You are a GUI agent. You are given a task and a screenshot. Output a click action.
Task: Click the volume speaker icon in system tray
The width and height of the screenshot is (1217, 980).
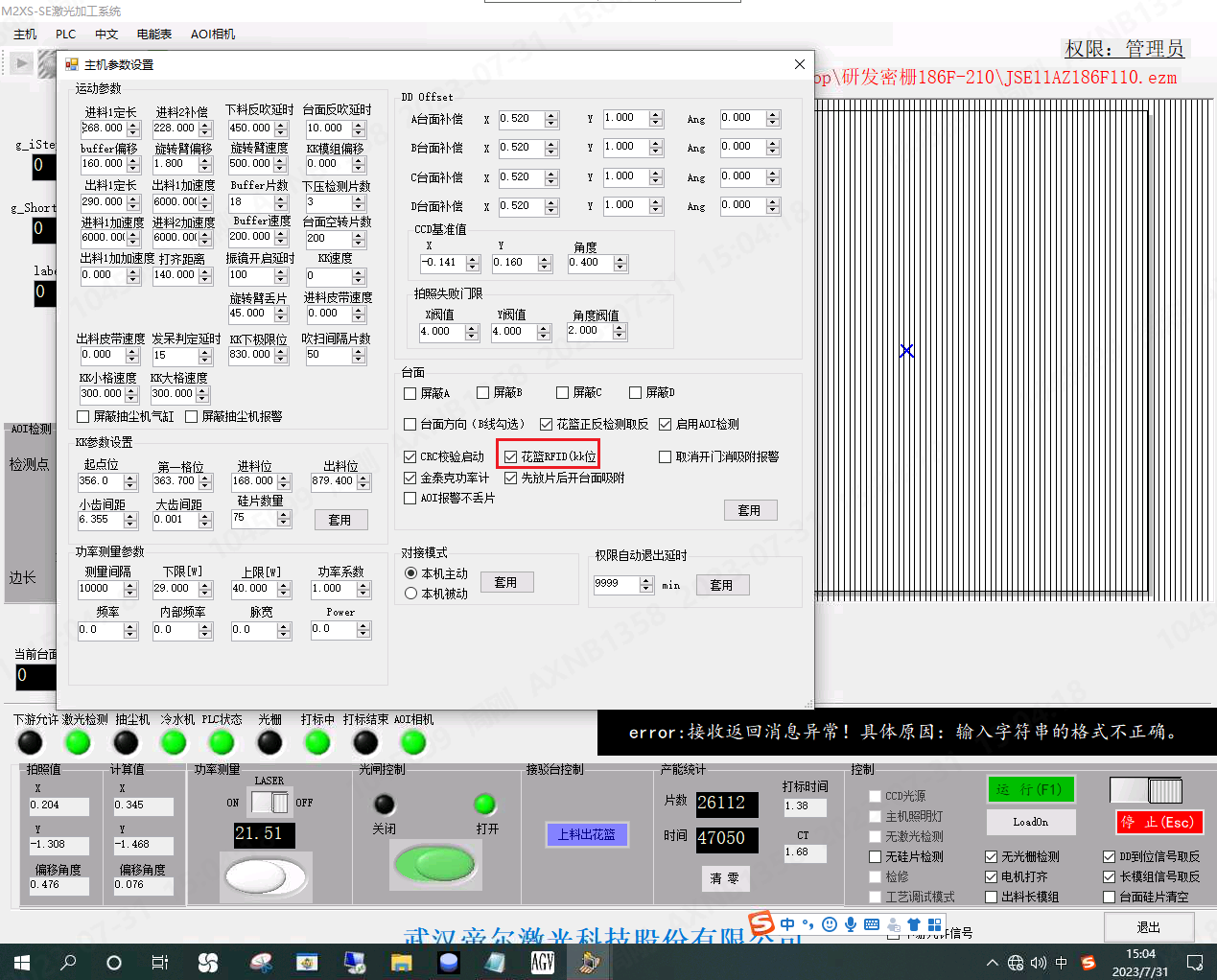pos(1038,962)
